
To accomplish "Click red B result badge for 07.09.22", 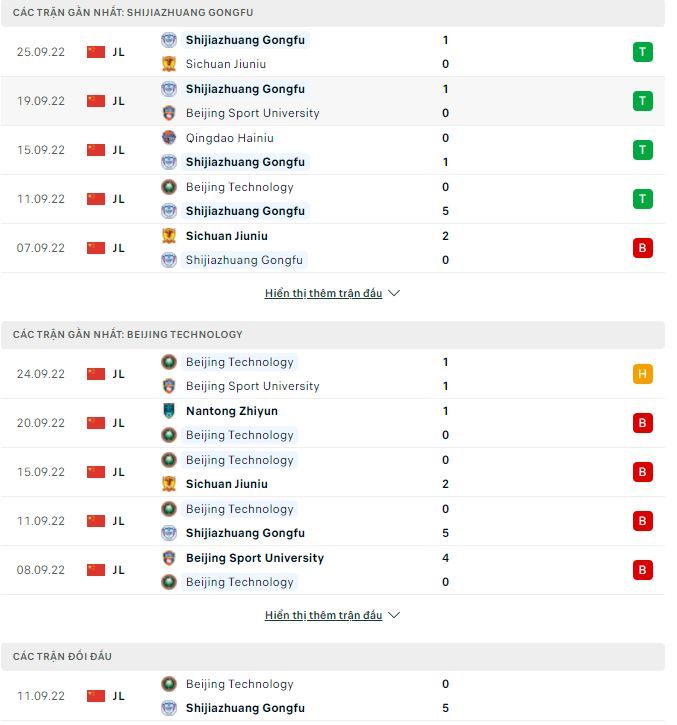I will 642,248.
